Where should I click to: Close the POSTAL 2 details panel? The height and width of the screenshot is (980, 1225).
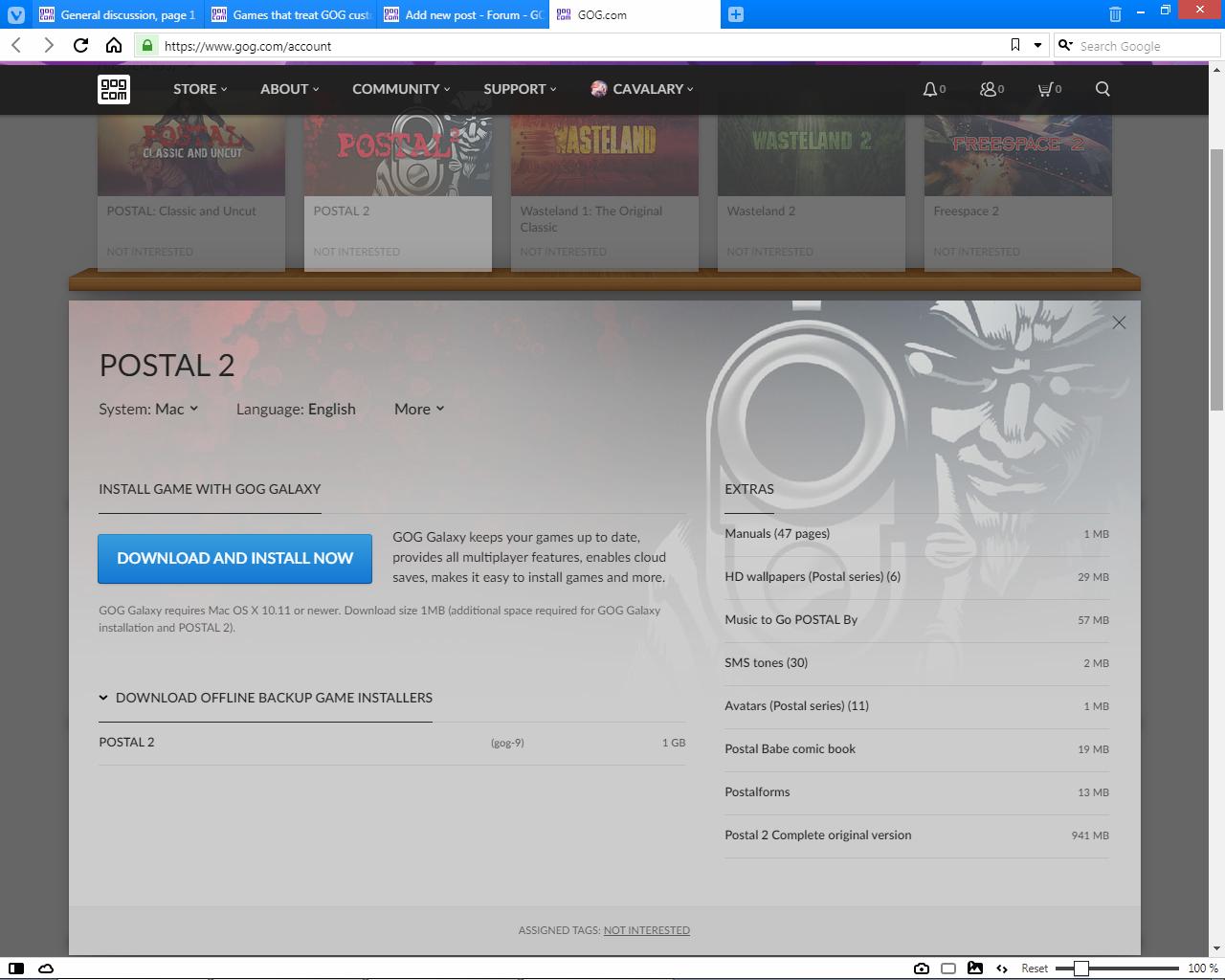(x=1119, y=323)
